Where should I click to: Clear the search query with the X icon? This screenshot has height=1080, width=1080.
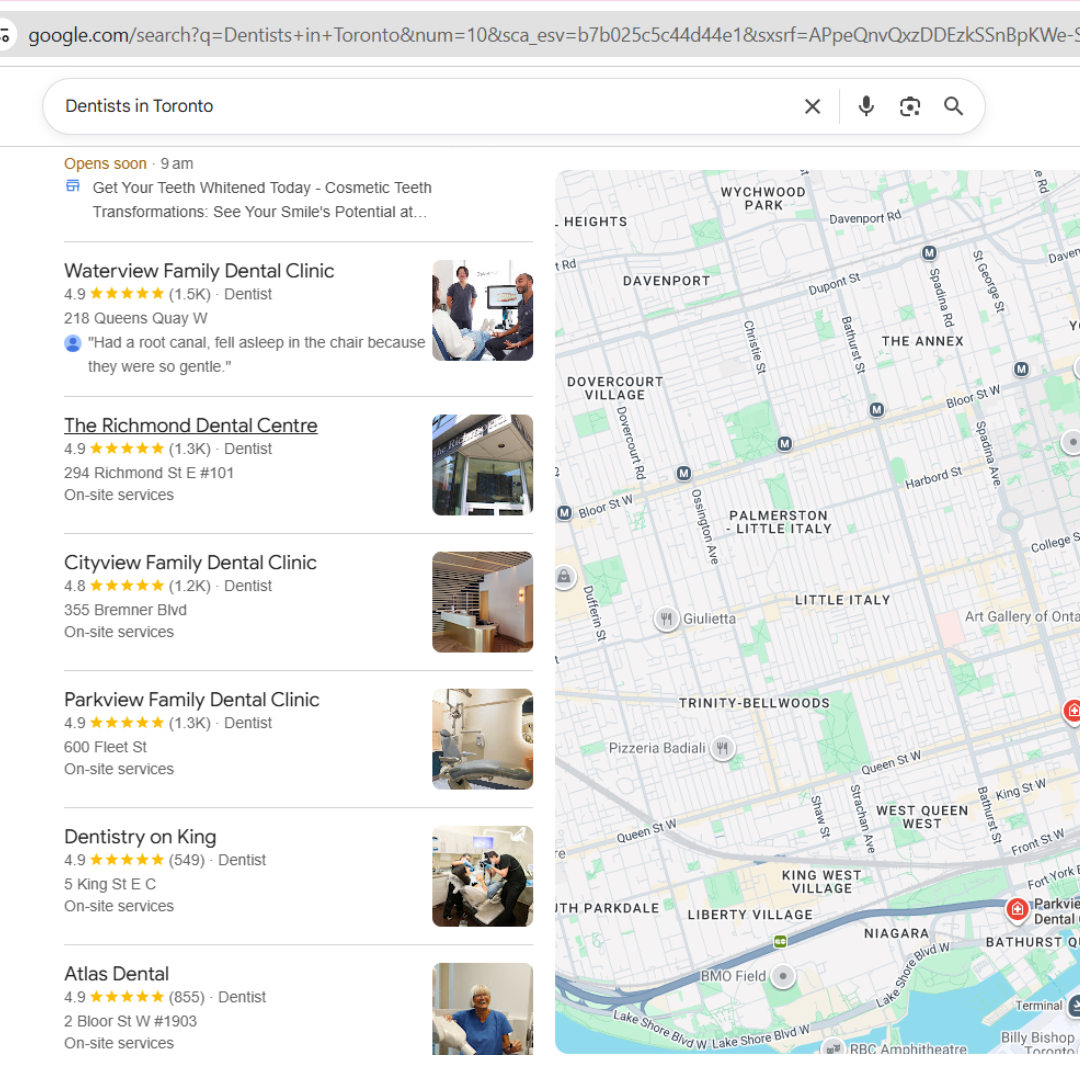pos(812,106)
